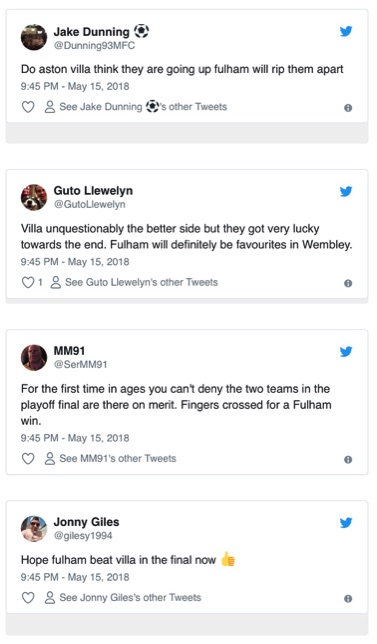Open info icon on Jake Dunning's tweet

[348, 108]
